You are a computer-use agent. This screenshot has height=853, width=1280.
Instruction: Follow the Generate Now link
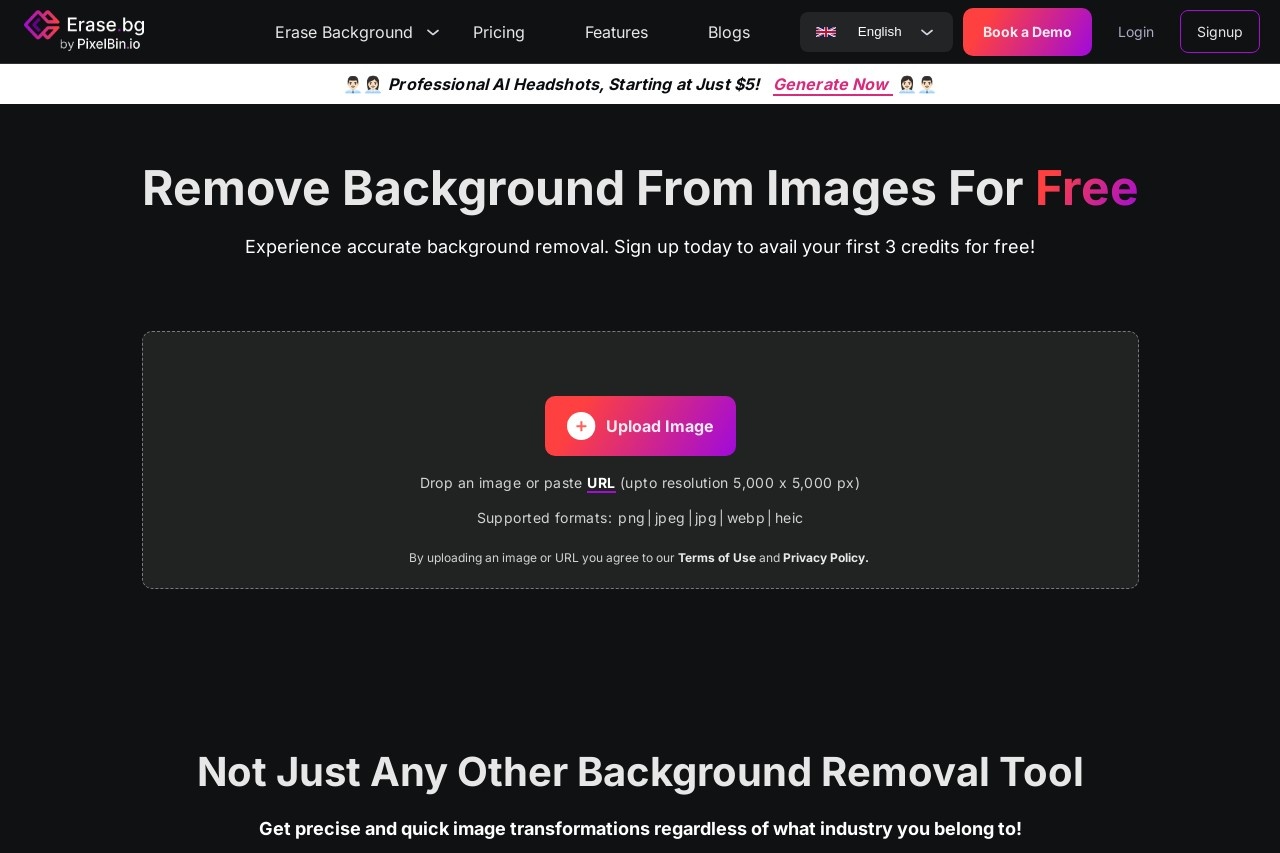pyautogui.click(x=831, y=85)
